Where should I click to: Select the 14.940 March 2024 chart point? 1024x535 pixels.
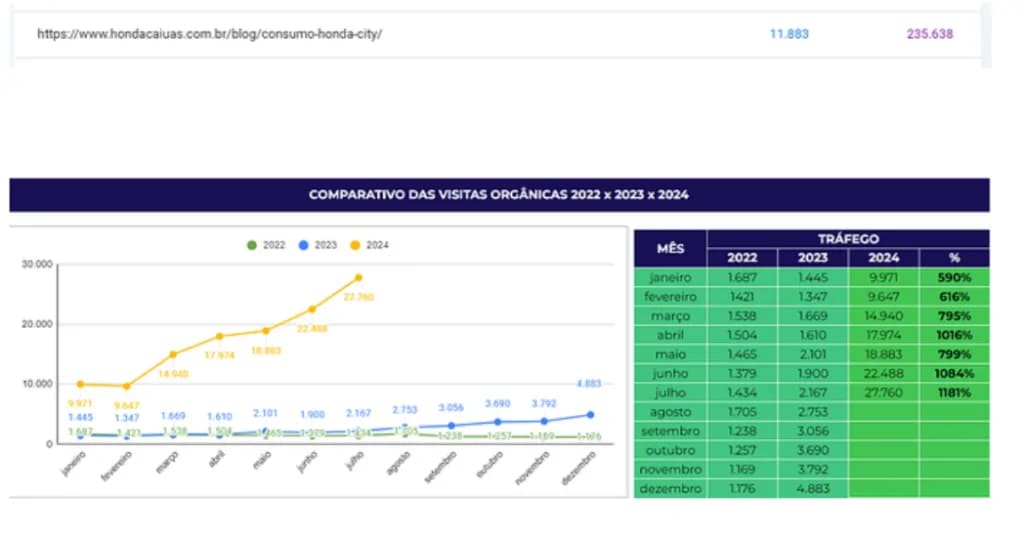pyautogui.click(x=172, y=354)
